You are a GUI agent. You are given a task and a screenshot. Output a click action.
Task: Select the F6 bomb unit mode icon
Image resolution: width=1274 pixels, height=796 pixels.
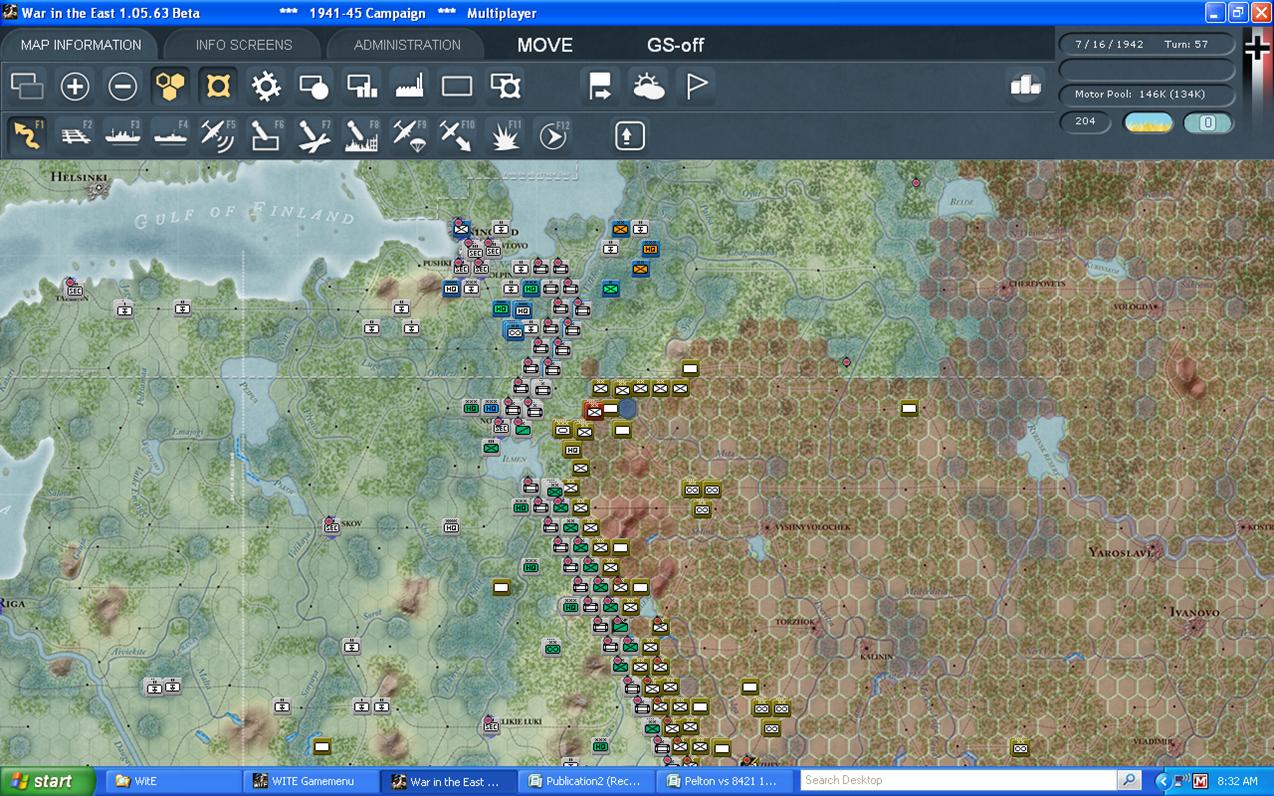(266, 135)
